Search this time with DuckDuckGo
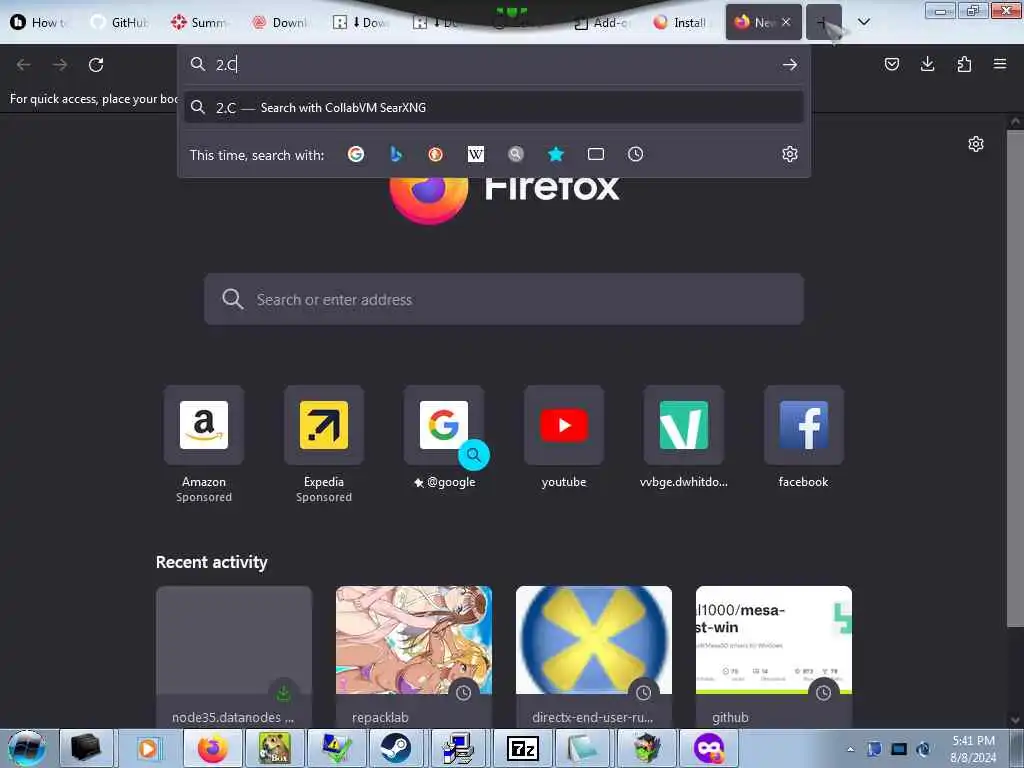This screenshot has height=768, width=1024. pos(436,154)
